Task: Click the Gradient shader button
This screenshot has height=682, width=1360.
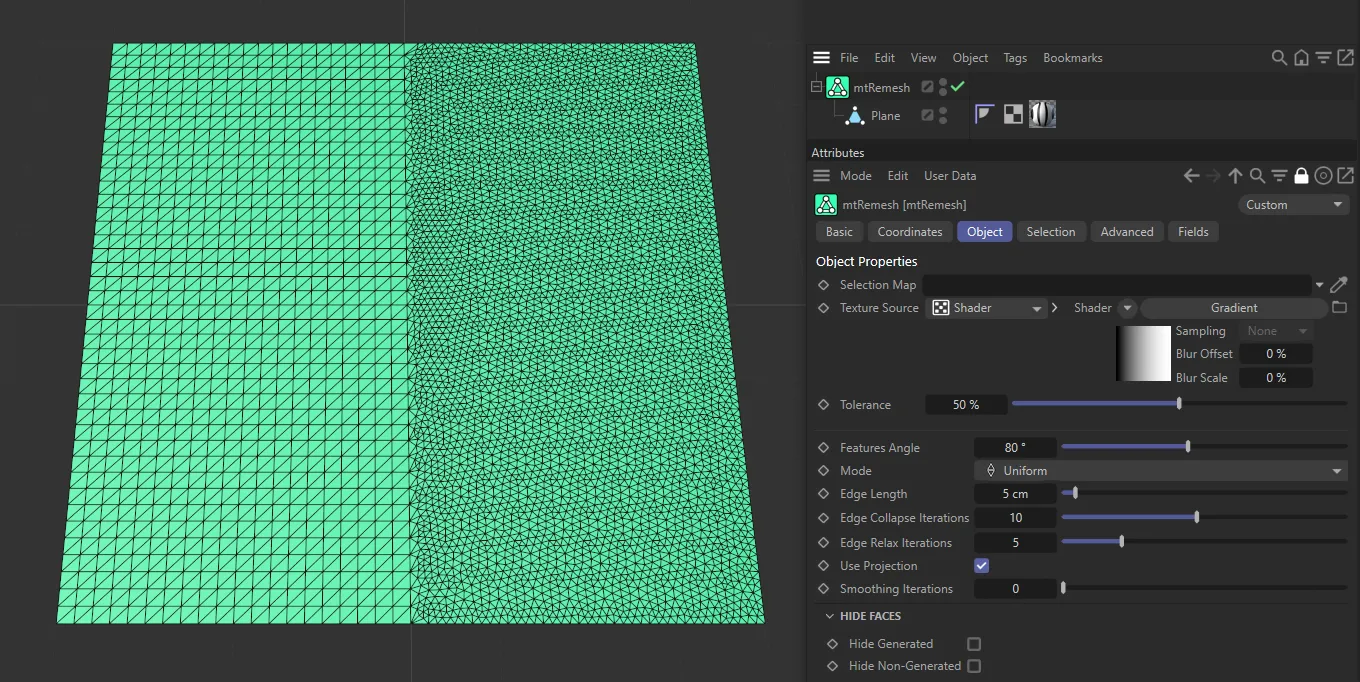Action: pos(1234,307)
